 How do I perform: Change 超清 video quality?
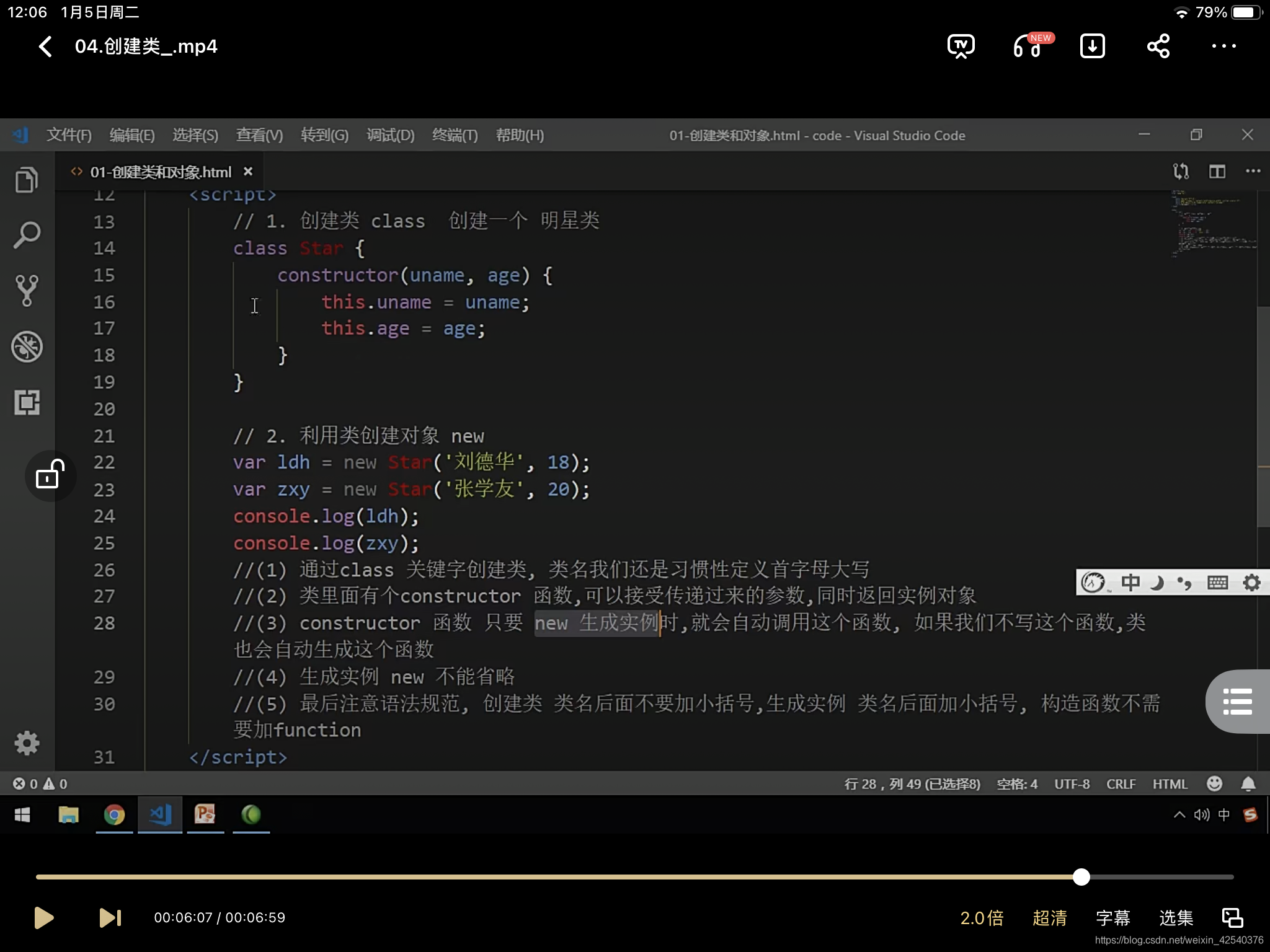click(1050, 918)
